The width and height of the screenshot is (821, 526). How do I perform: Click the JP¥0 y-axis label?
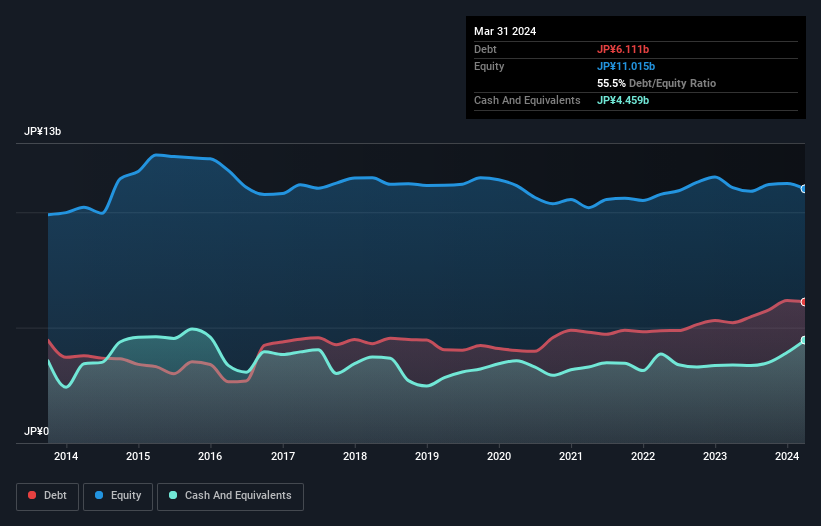36,431
